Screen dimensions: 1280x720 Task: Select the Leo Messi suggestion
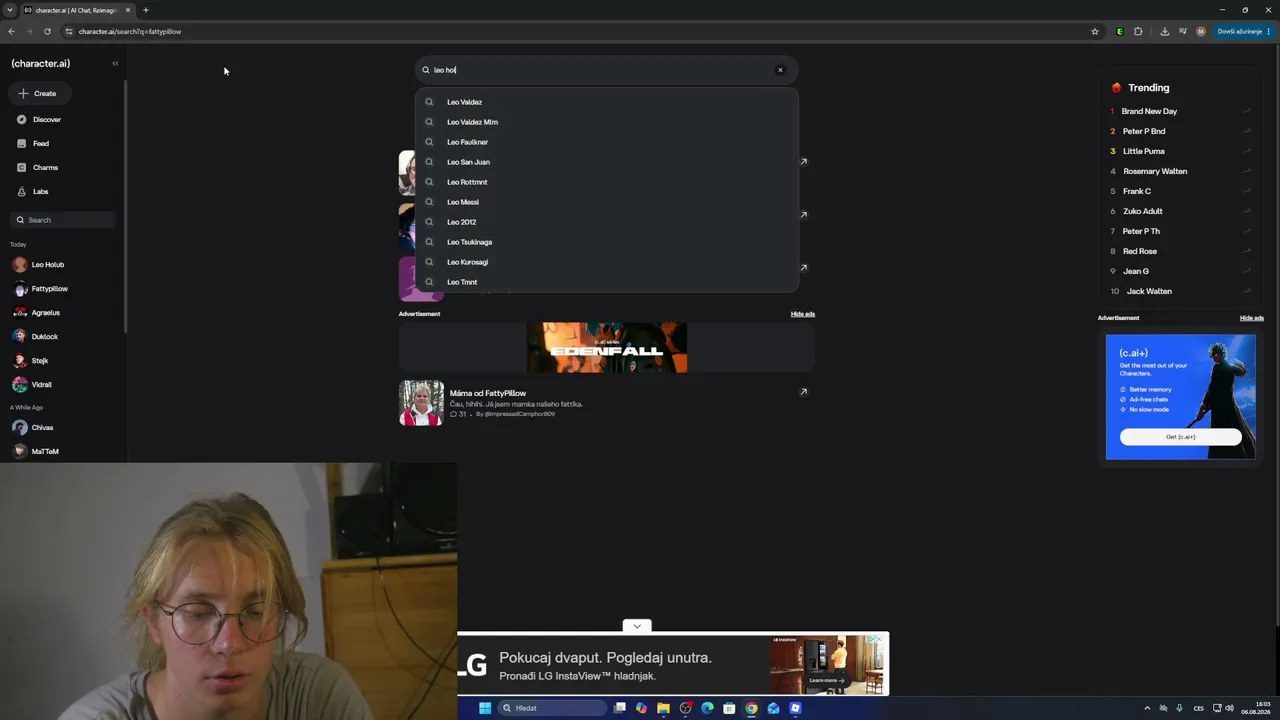point(607,202)
